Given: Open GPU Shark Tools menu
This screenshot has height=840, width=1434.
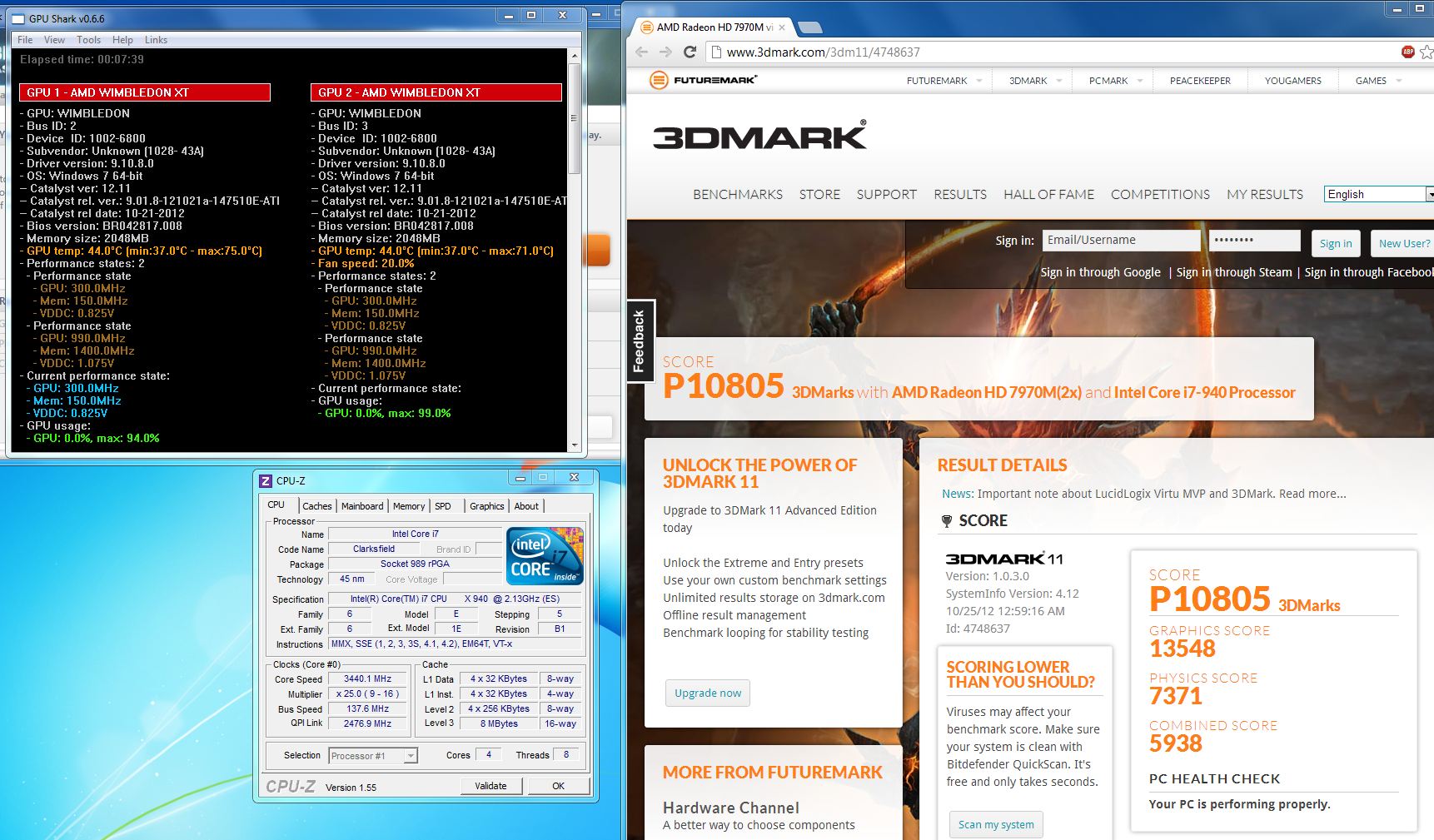Looking at the screenshot, I should coord(88,40).
